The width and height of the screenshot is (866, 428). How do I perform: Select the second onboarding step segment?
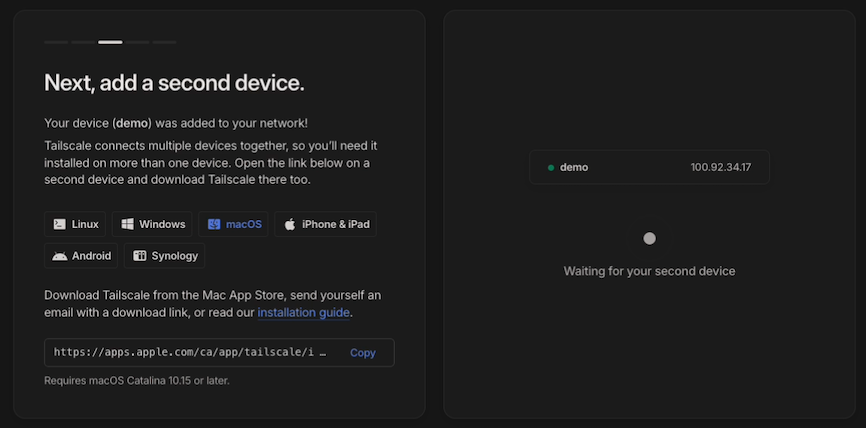83,42
